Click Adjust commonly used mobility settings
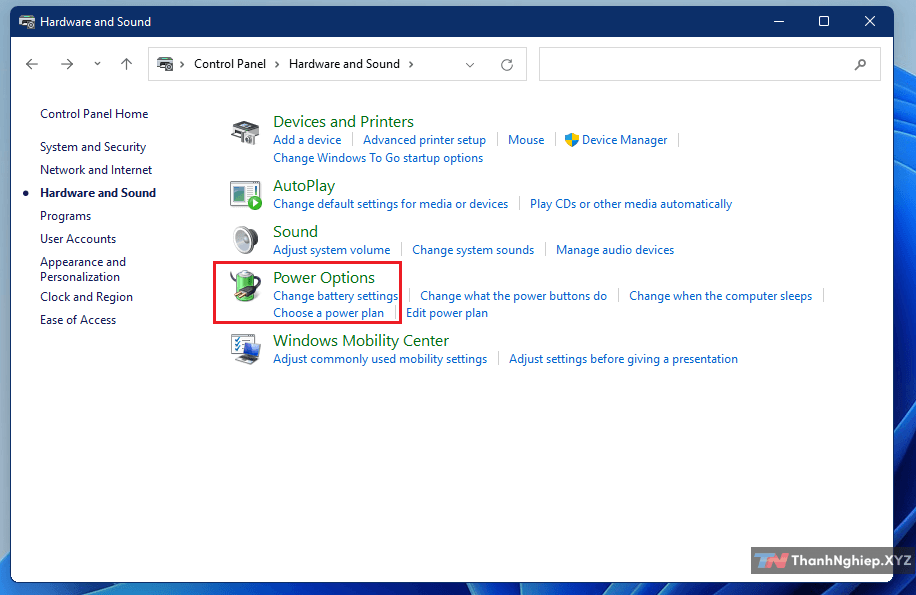 (380, 359)
